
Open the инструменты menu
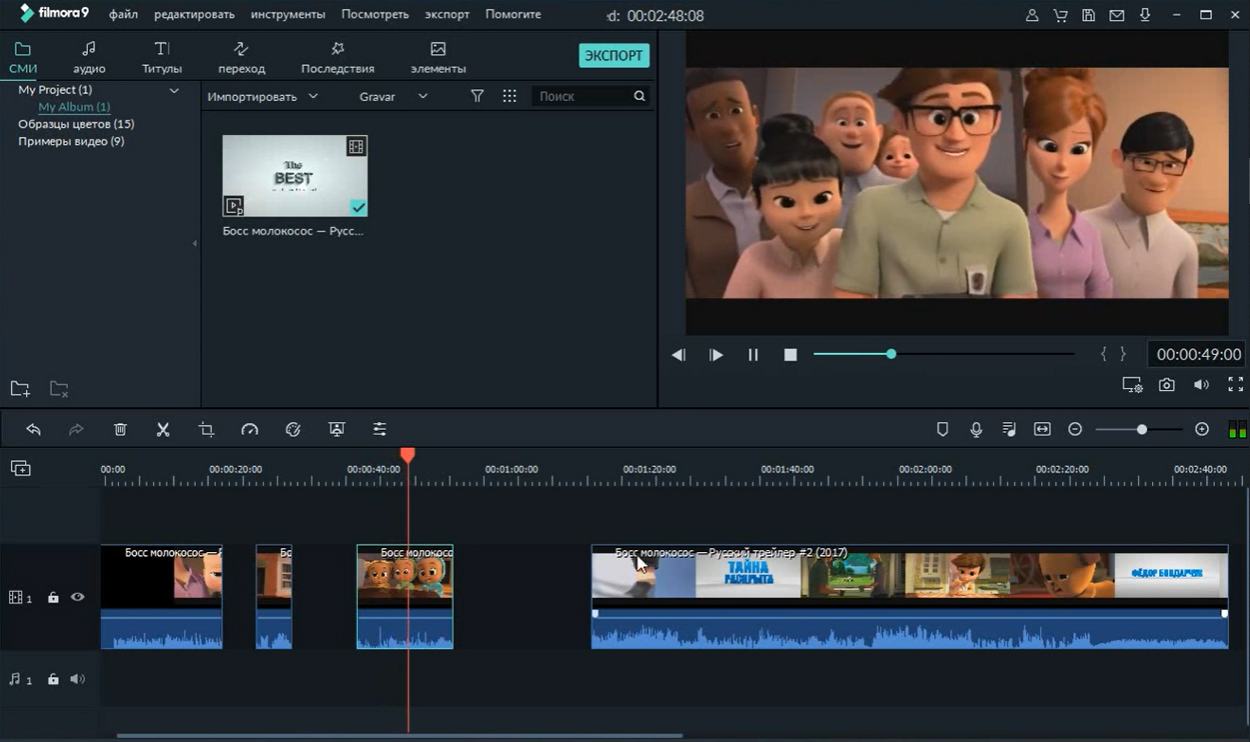[288, 14]
